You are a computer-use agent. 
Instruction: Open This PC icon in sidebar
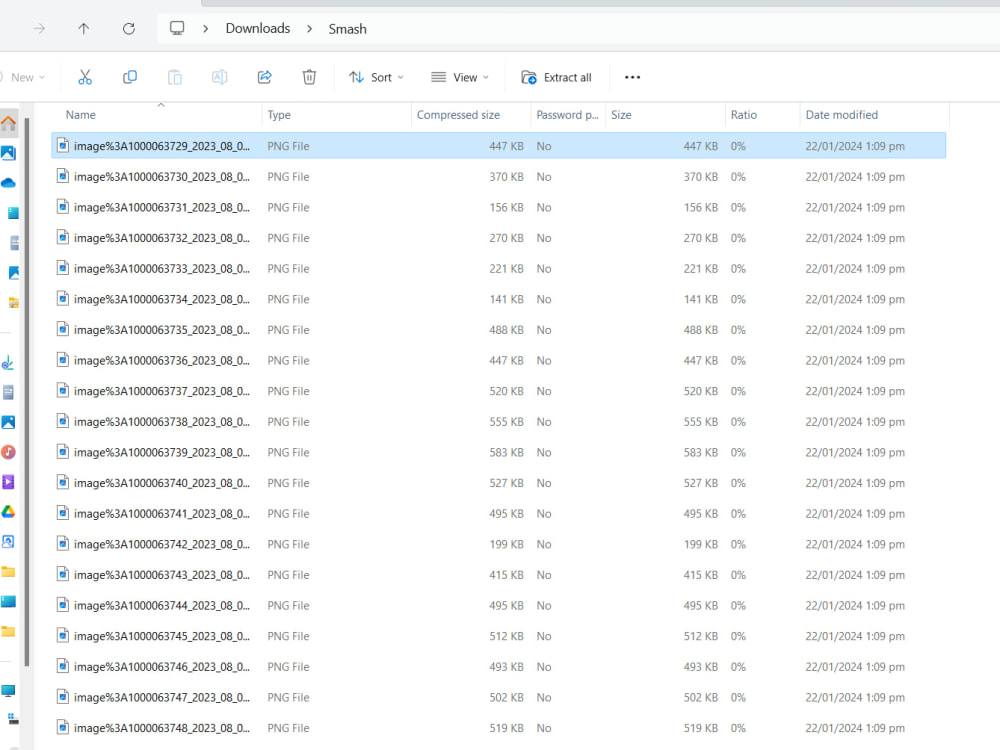tap(8, 691)
